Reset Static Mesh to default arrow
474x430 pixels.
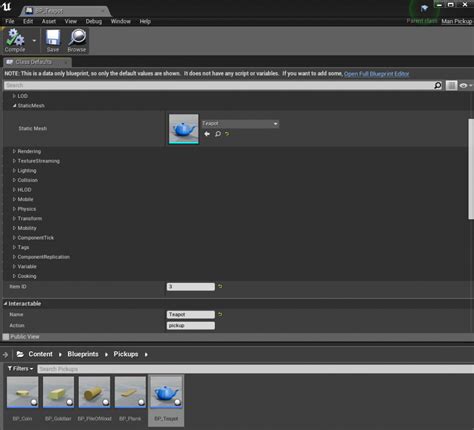pos(227,134)
